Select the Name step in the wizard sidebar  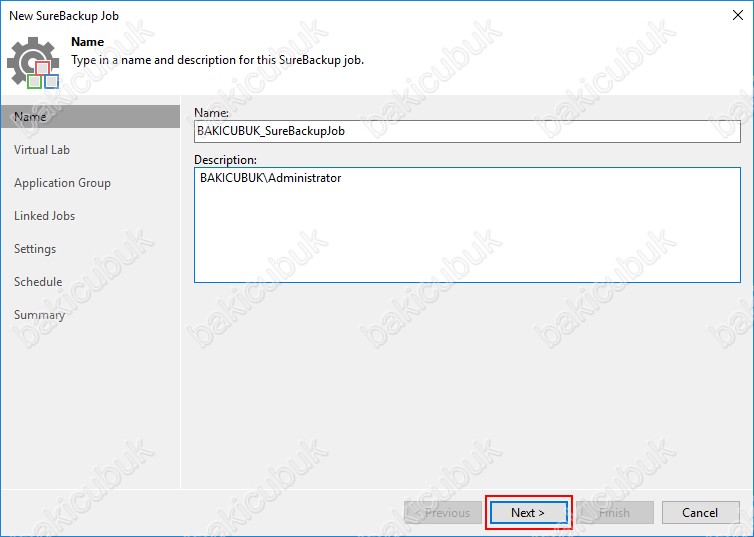tap(90, 117)
